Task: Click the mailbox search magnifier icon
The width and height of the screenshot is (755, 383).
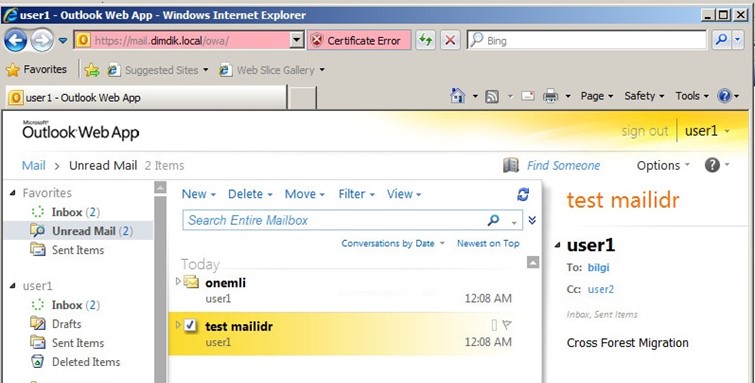Action: pyautogui.click(x=494, y=220)
